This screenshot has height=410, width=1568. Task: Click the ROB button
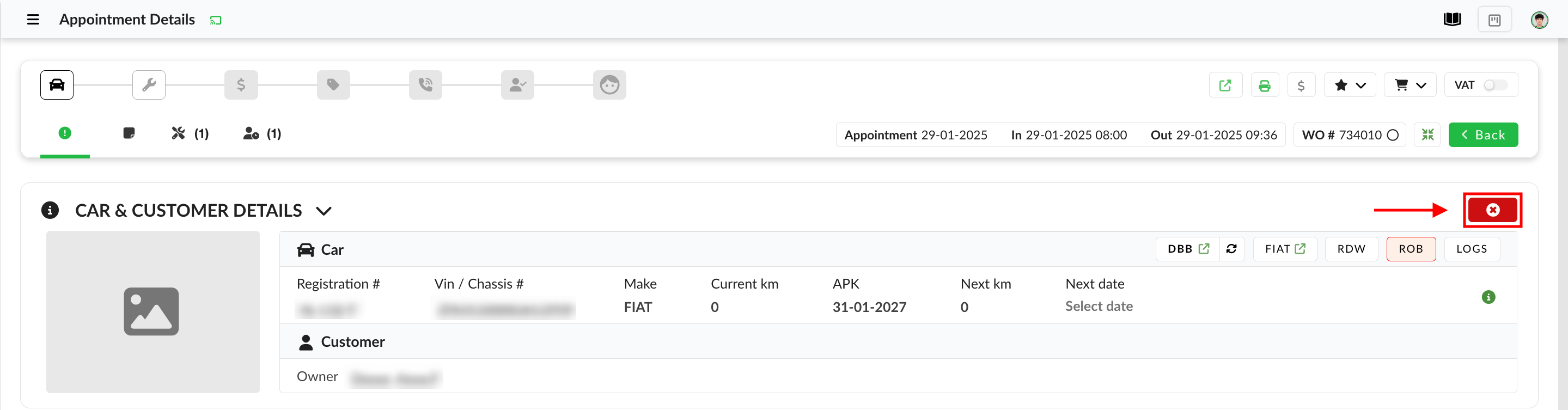[x=1411, y=249]
